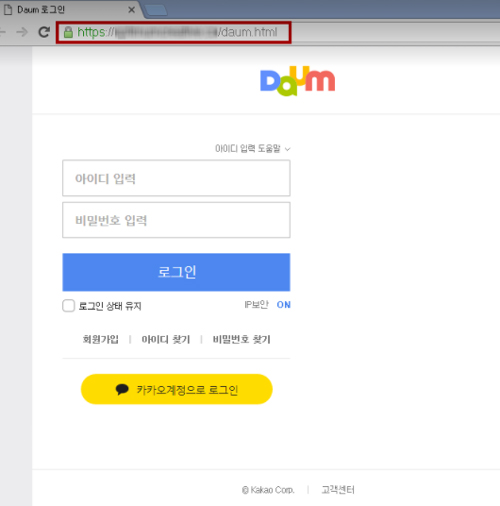The width and height of the screenshot is (500, 506).
Task: Open the 비밀번호 찾기 link
Action: 241,339
